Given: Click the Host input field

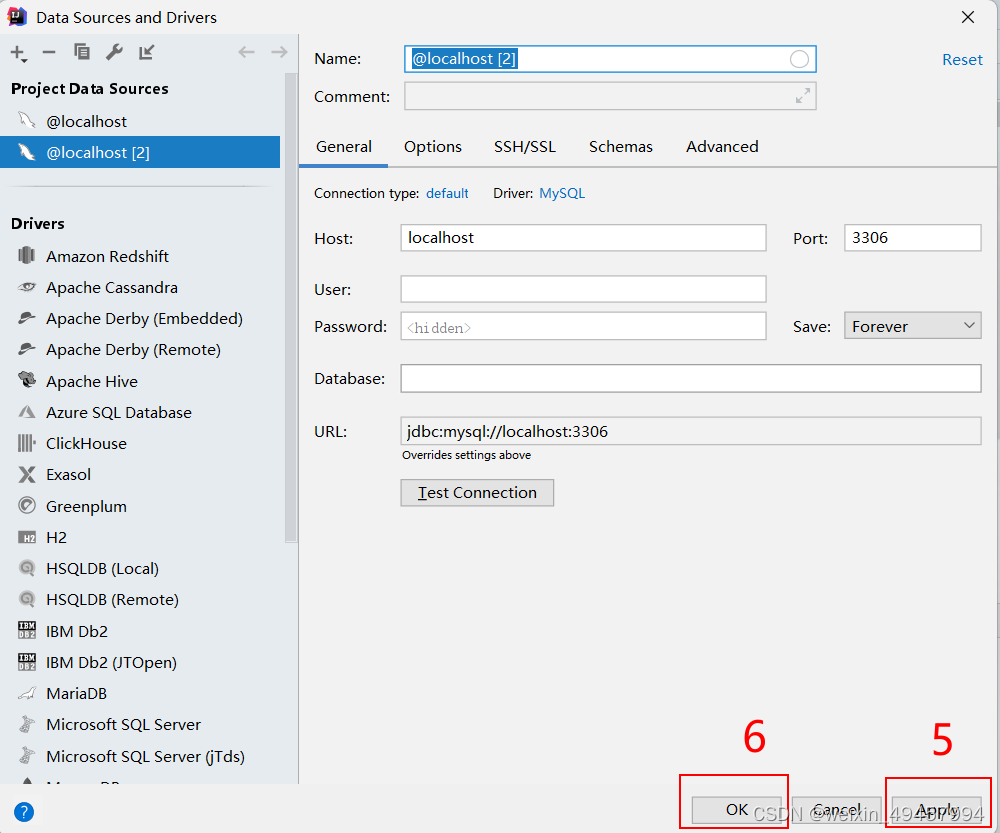Looking at the screenshot, I should [x=584, y=238].
